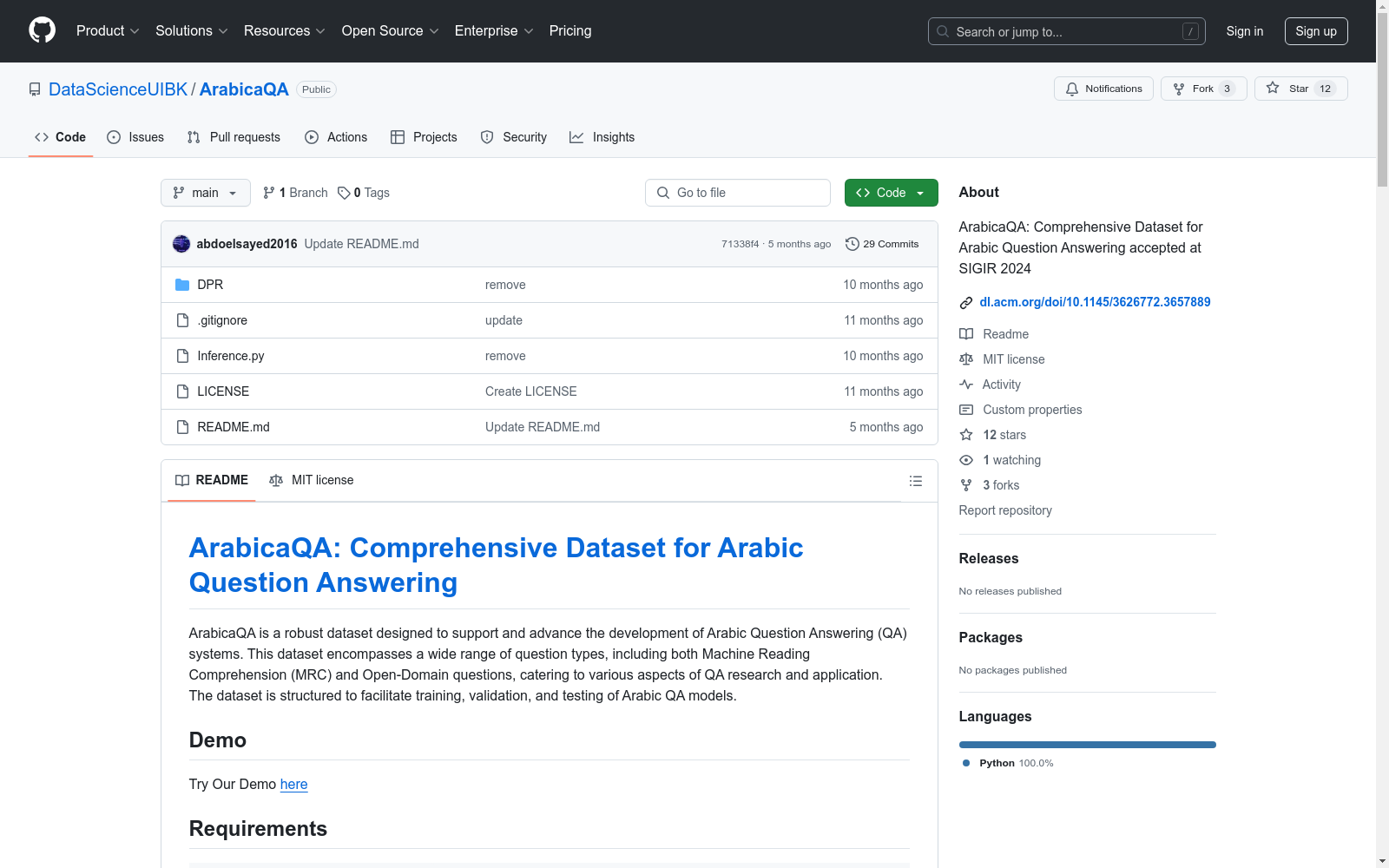Viewport: 1389px width, 868px height.
Task: Click the link icon beside dl.acm.org URL
Action: (x=966, y=303)
